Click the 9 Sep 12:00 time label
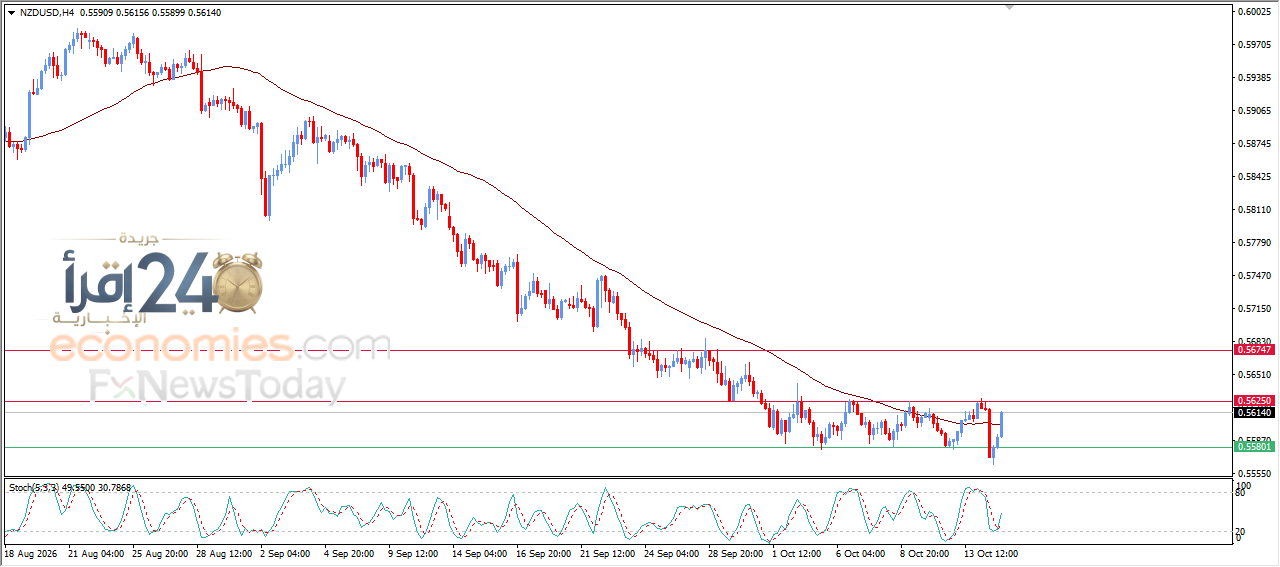This screenshot has height=567, width=1280. coord(414,553)
